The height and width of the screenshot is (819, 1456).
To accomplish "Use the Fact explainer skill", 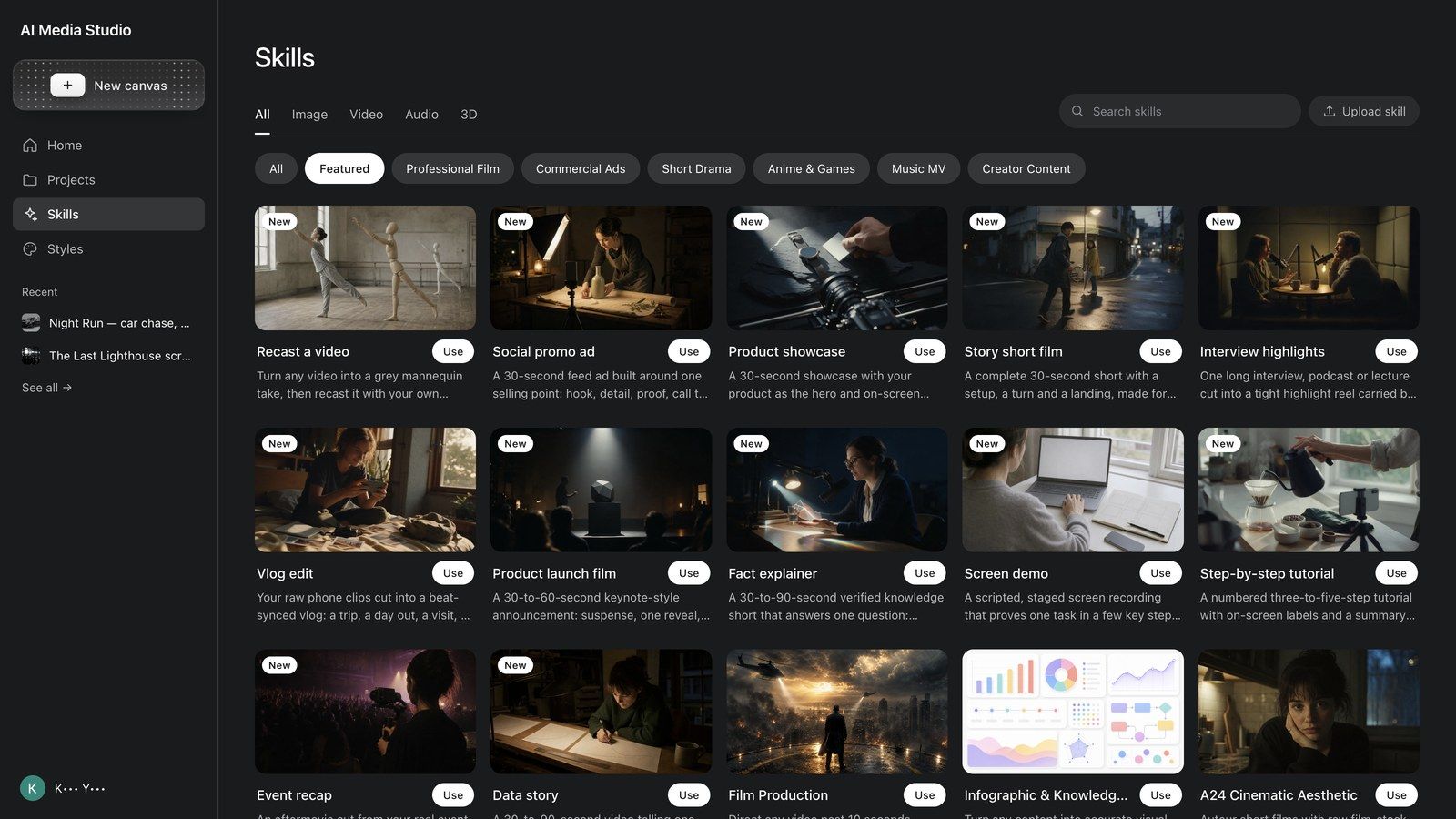I will point(925,573).
